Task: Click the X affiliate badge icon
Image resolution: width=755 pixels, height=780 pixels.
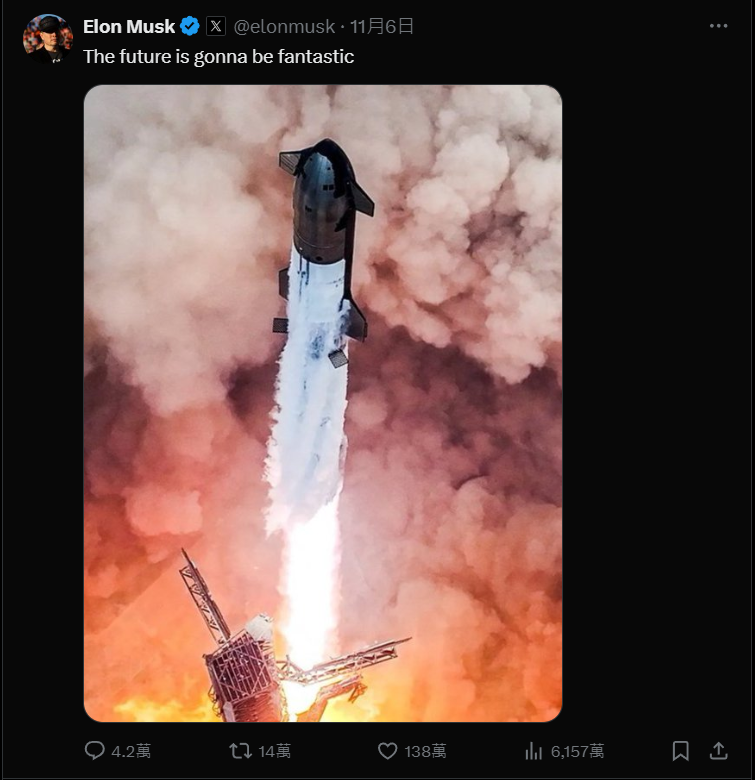Action: [x=216, y=26]
